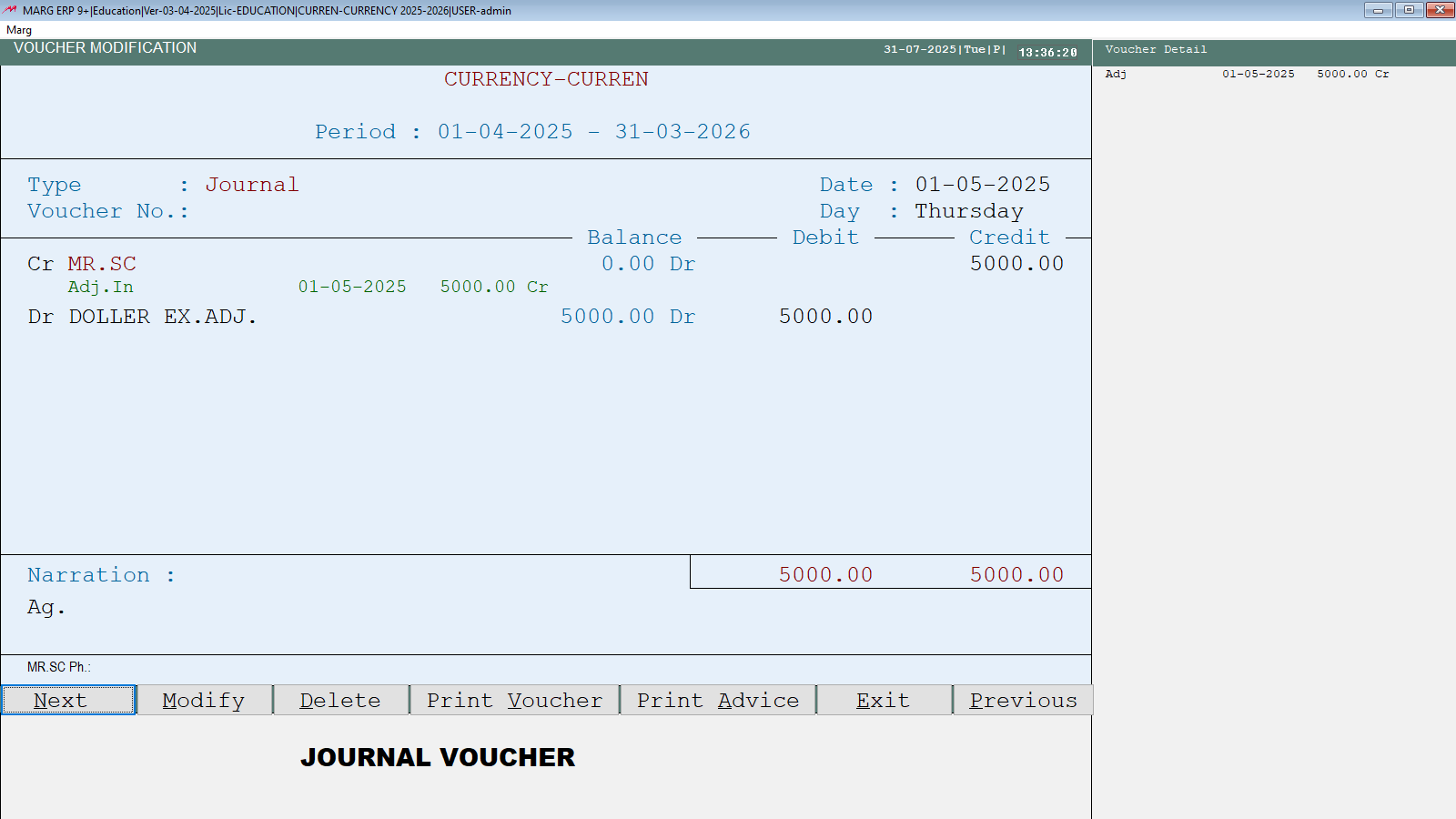1456x819 pixels.
Task: Click the voucher date 01-05-2025 field
Action: click(982, 185)
